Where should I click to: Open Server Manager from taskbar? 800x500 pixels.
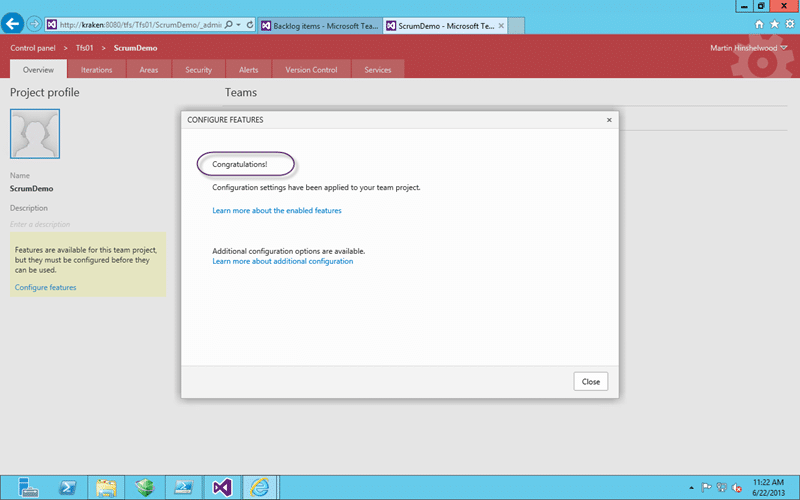[x=28, y=488]
